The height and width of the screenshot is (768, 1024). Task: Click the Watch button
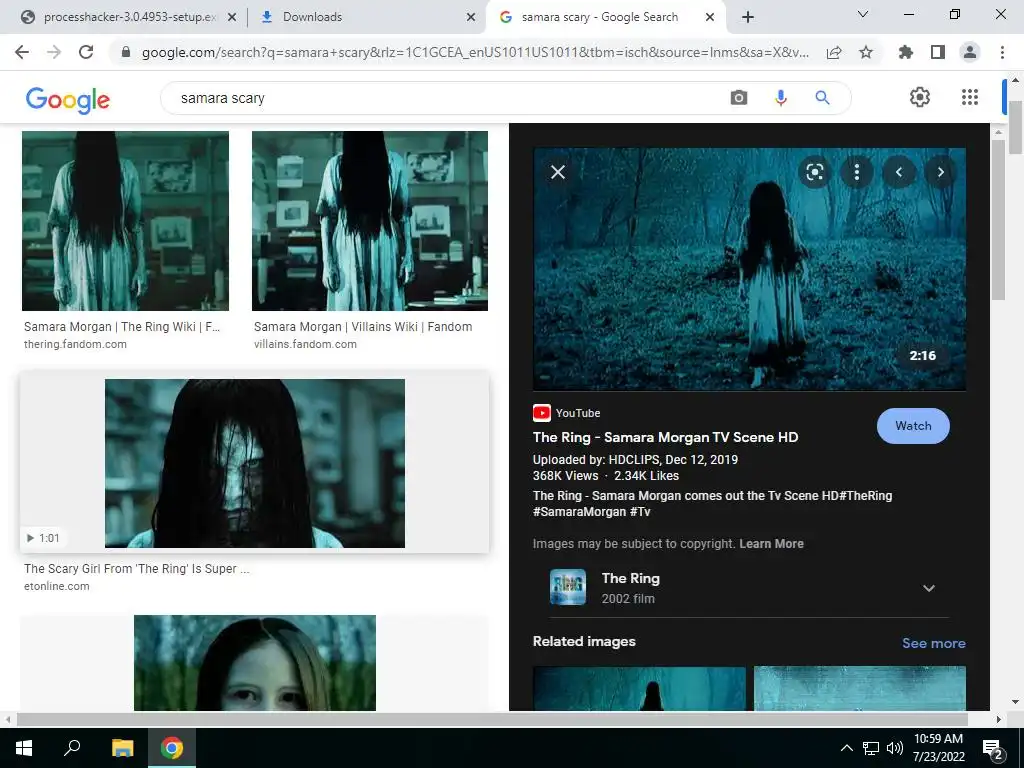click(913, 426)
